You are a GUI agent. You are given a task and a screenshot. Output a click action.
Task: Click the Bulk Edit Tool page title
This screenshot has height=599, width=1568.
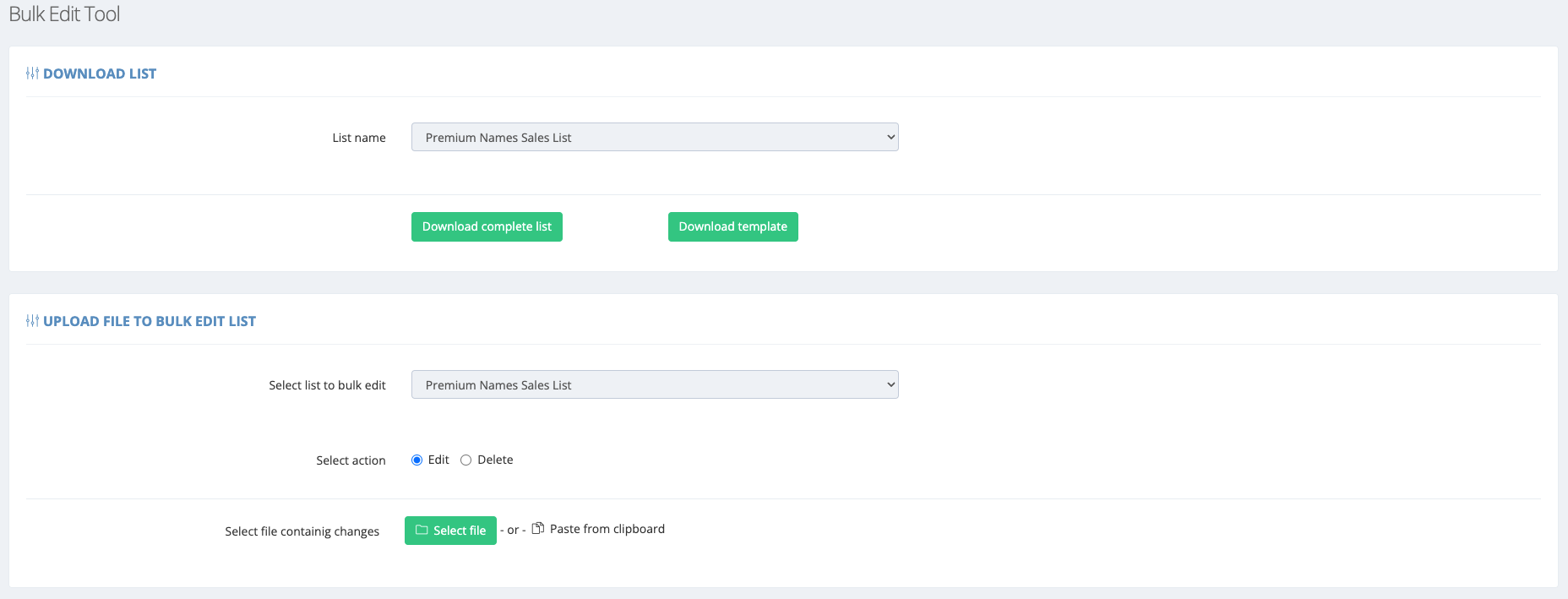64,14
